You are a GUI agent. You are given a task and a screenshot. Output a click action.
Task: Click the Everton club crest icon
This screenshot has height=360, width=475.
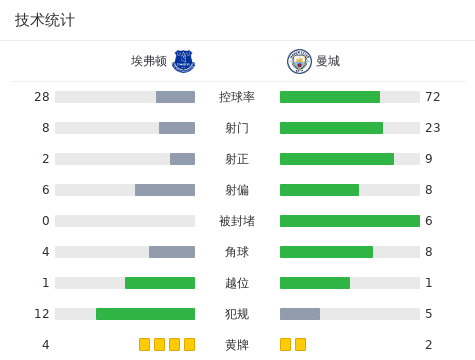point(183,61)
